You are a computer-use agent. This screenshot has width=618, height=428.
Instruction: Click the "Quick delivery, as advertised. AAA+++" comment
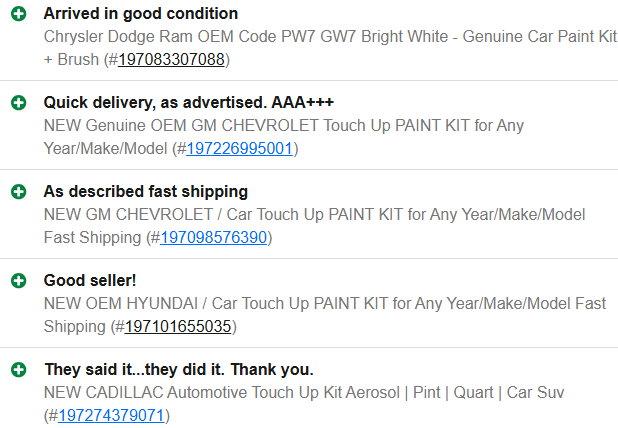[x=188, y=102]
